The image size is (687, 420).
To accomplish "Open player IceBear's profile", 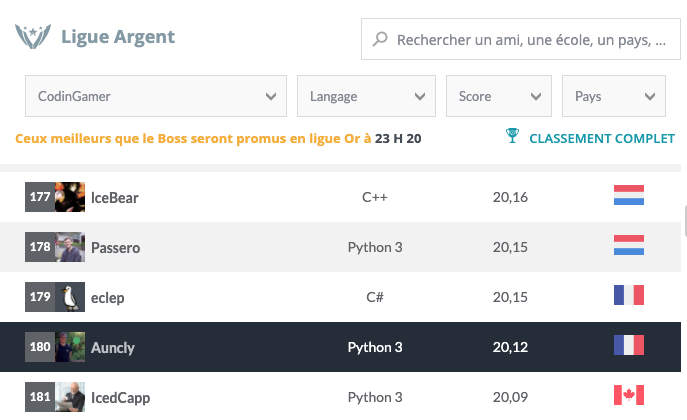I will point(114,198).
